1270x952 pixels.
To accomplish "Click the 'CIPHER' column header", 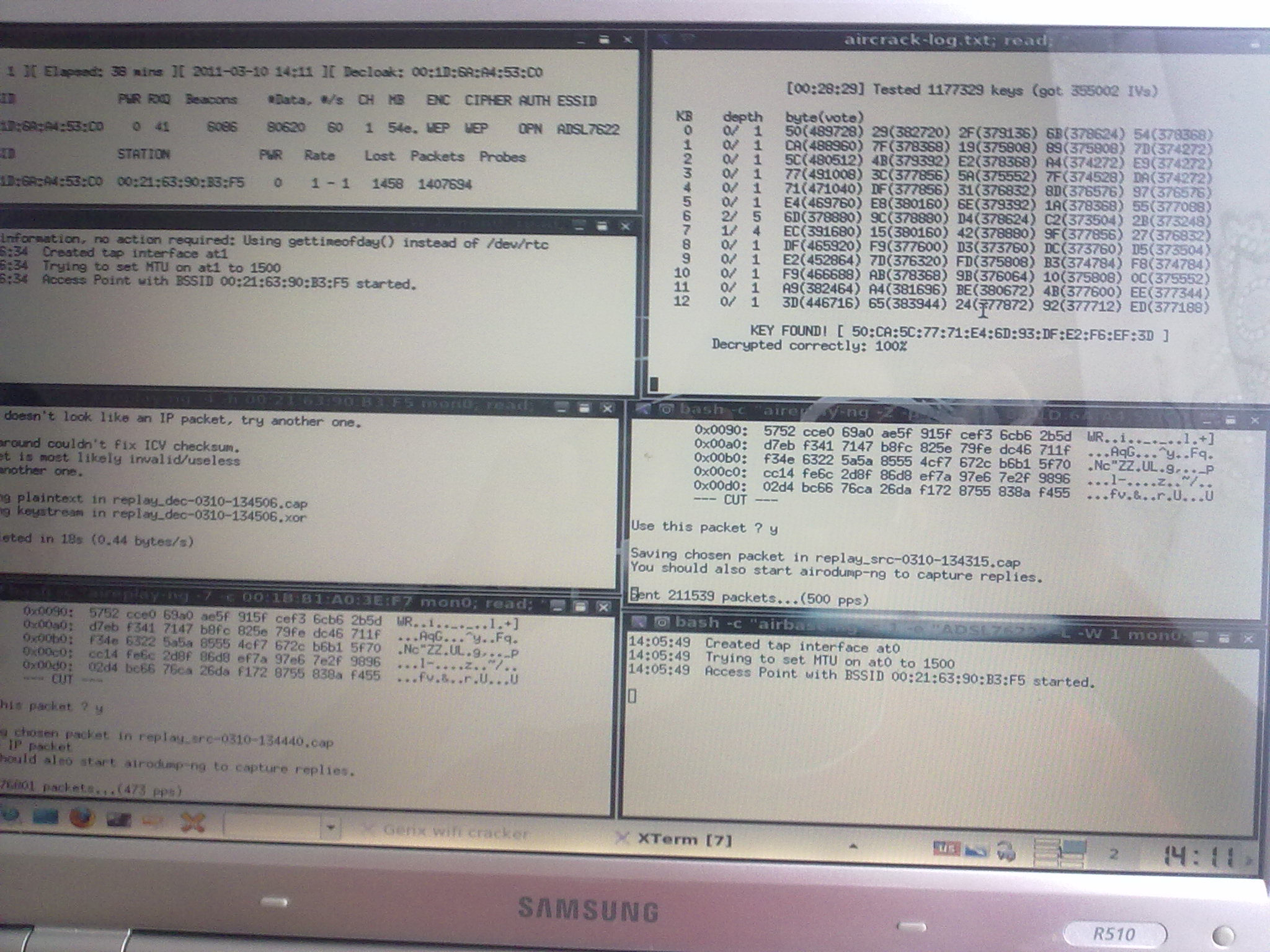I will click(x=489, y=100).
